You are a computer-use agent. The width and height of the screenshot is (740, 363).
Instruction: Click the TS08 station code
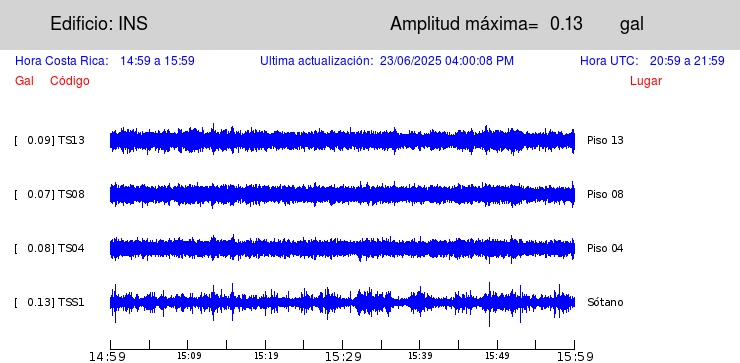[71, 194]
